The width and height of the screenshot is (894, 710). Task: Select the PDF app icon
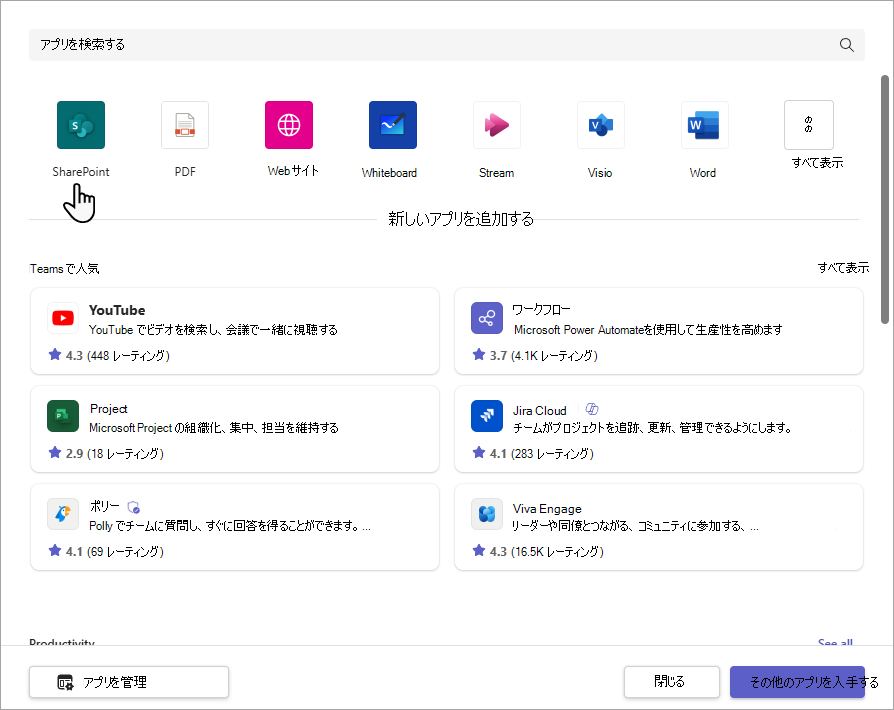click(x=185, y=125)
